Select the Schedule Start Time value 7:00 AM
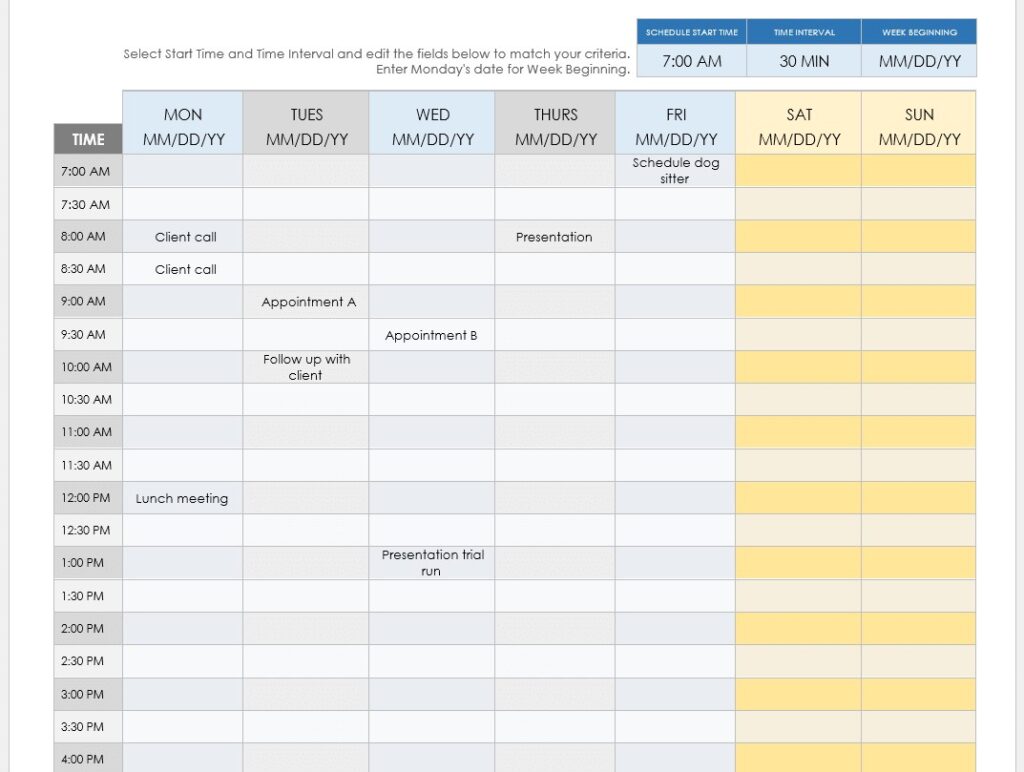Viewport: 1024px width, 772px height. pos(692,61)
